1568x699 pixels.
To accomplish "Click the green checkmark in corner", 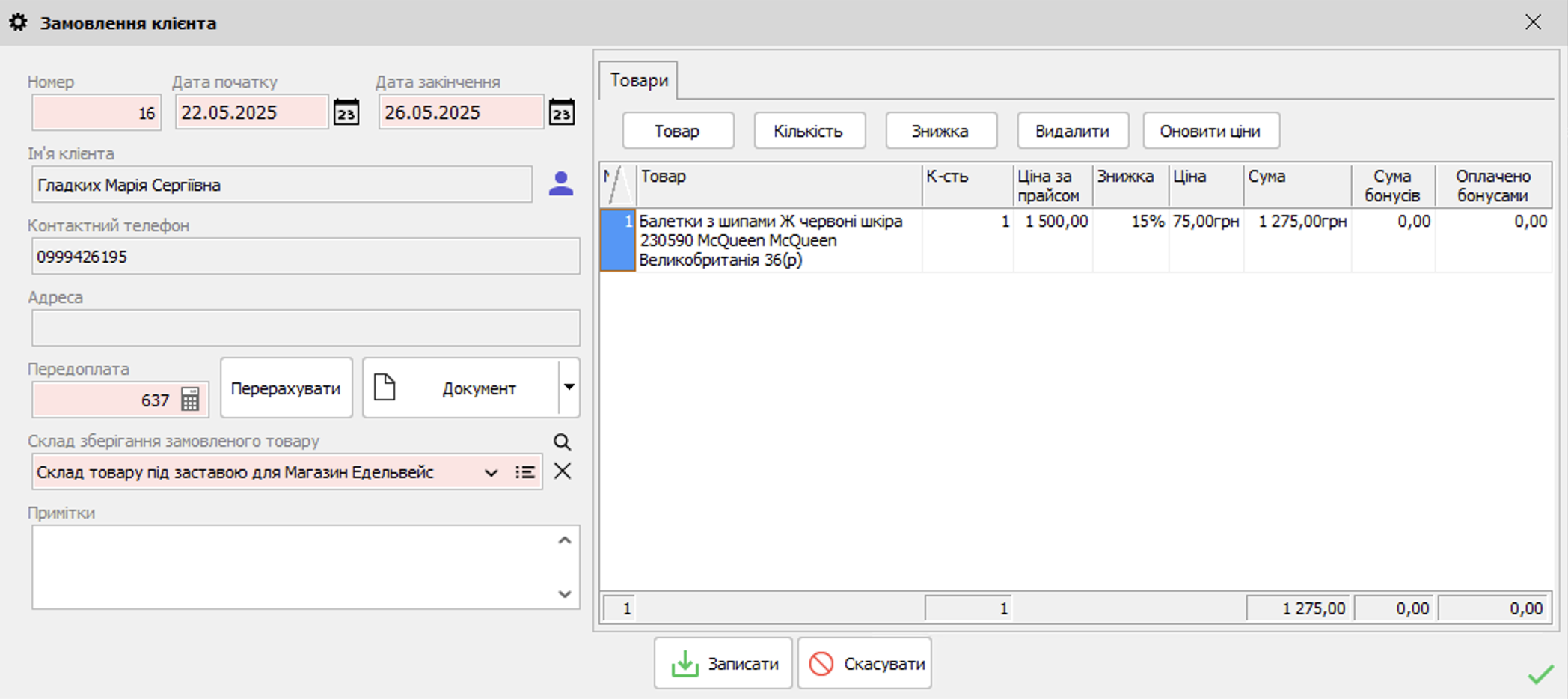I will click(1540, 674).
